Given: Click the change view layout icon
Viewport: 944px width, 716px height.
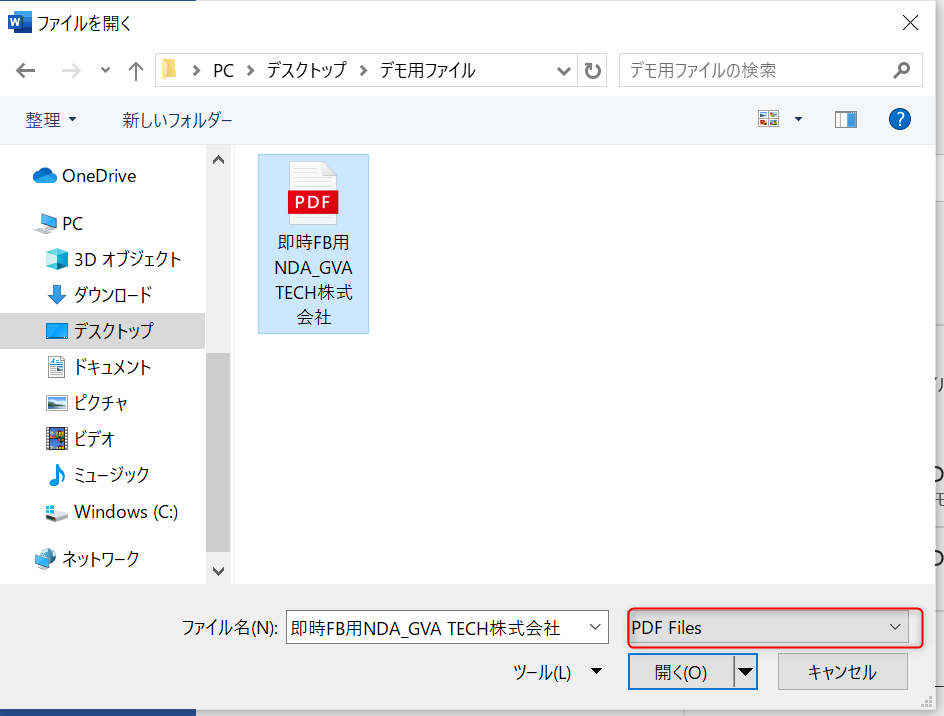Looking at the screenshot, I should 768,120.
